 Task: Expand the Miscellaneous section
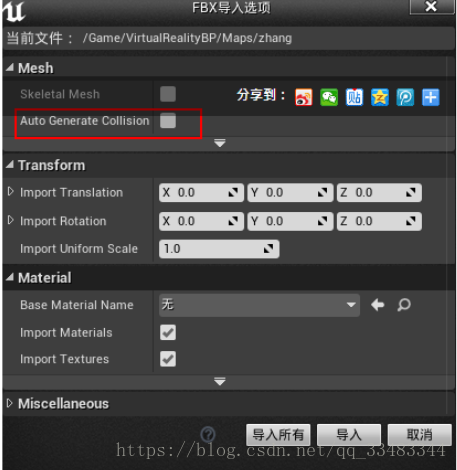click(10, 403)
